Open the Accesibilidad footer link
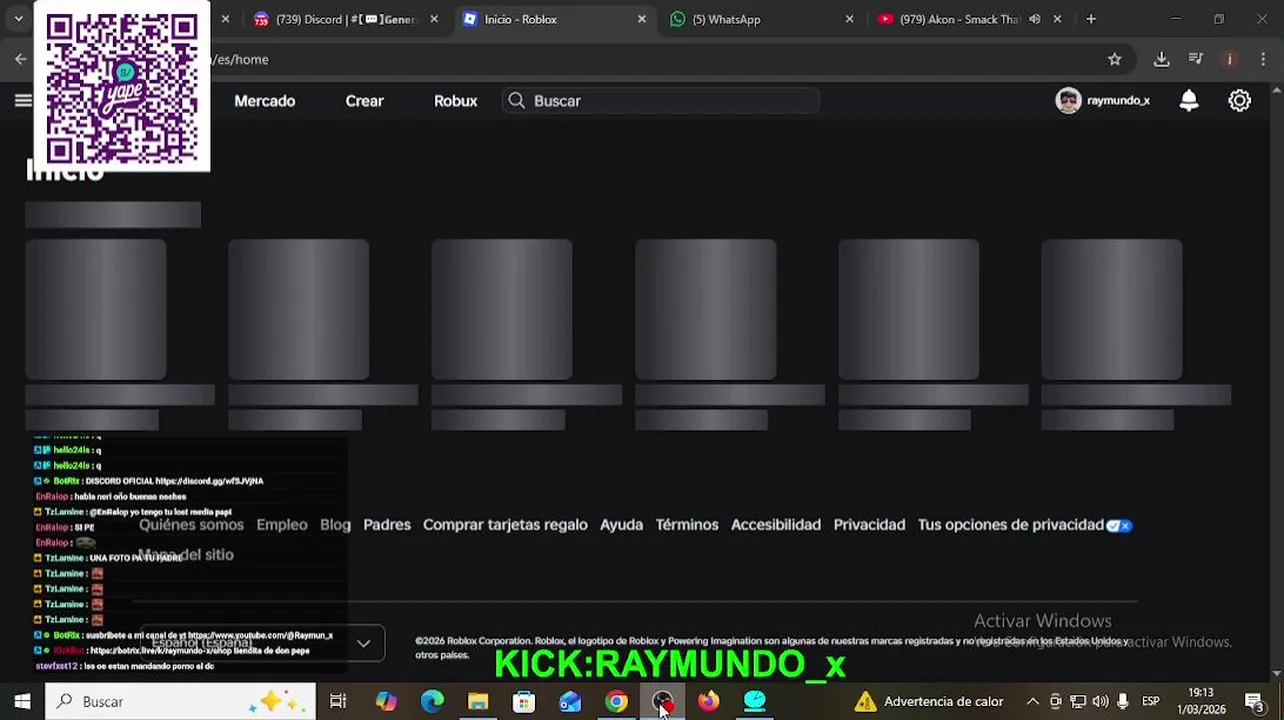1284x720 pixels. (776, 524)
